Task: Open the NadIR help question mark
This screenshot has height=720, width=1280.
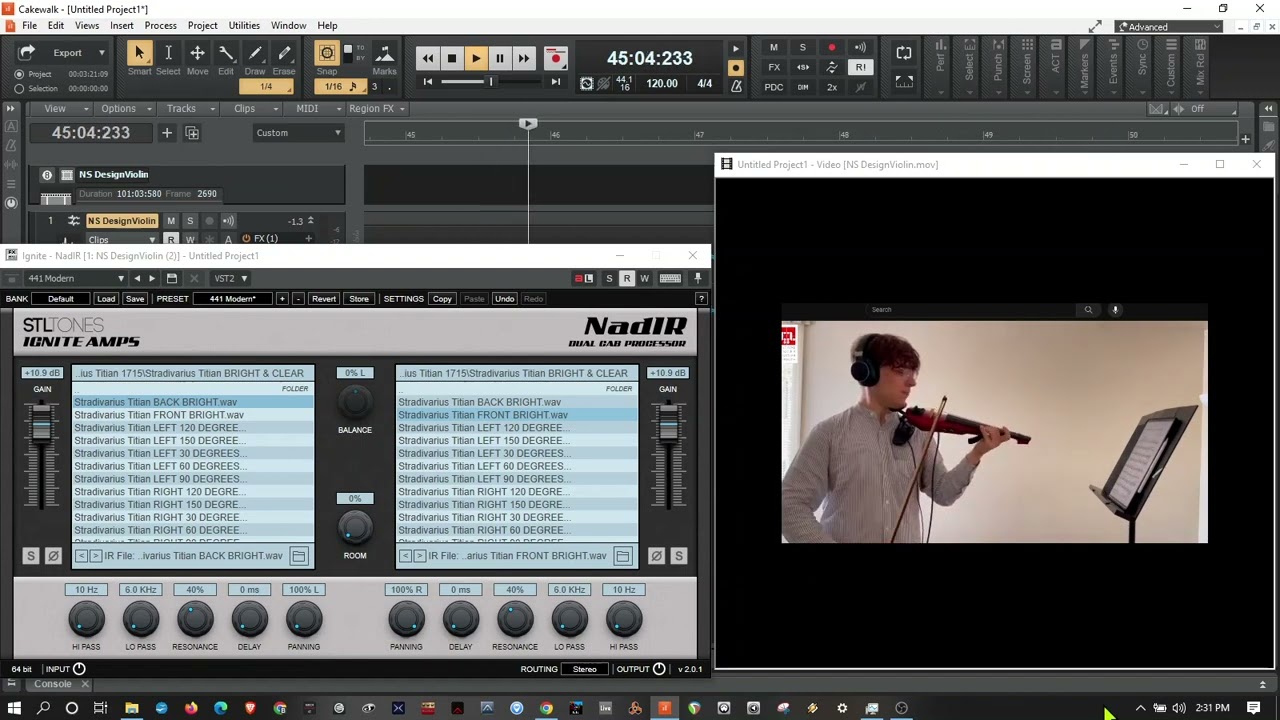Action: tap(701, 299)
